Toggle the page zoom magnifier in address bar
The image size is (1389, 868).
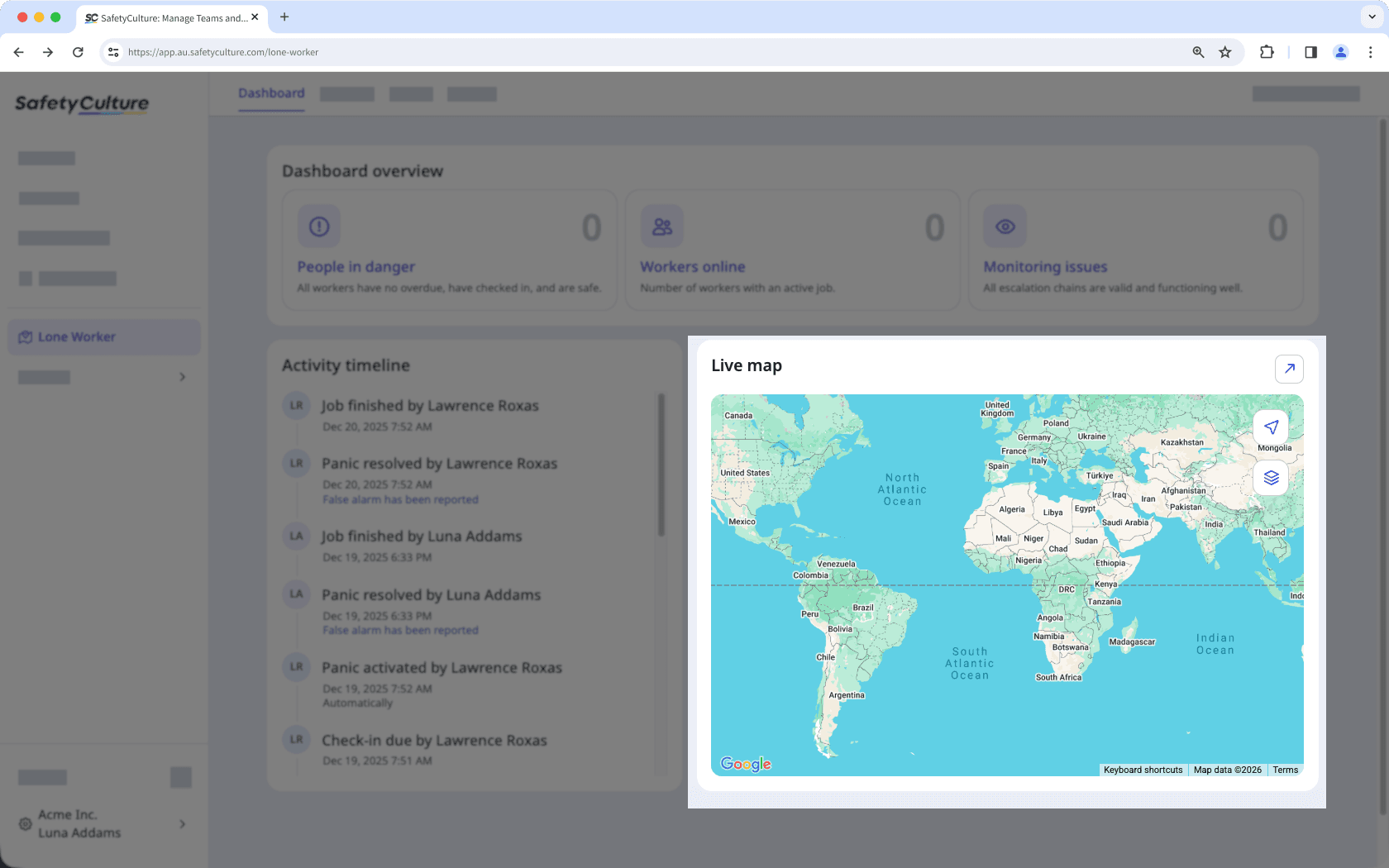(1198, 52)
